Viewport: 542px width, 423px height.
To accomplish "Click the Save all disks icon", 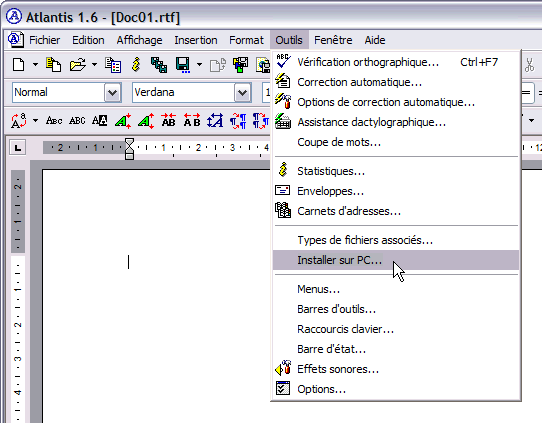I will point(240,65).
